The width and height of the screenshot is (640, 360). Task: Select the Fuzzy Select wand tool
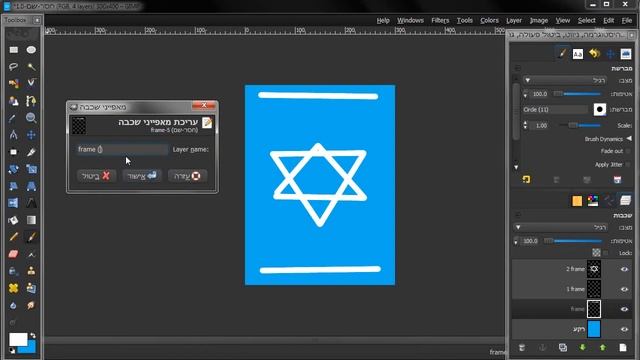[31, 67]
